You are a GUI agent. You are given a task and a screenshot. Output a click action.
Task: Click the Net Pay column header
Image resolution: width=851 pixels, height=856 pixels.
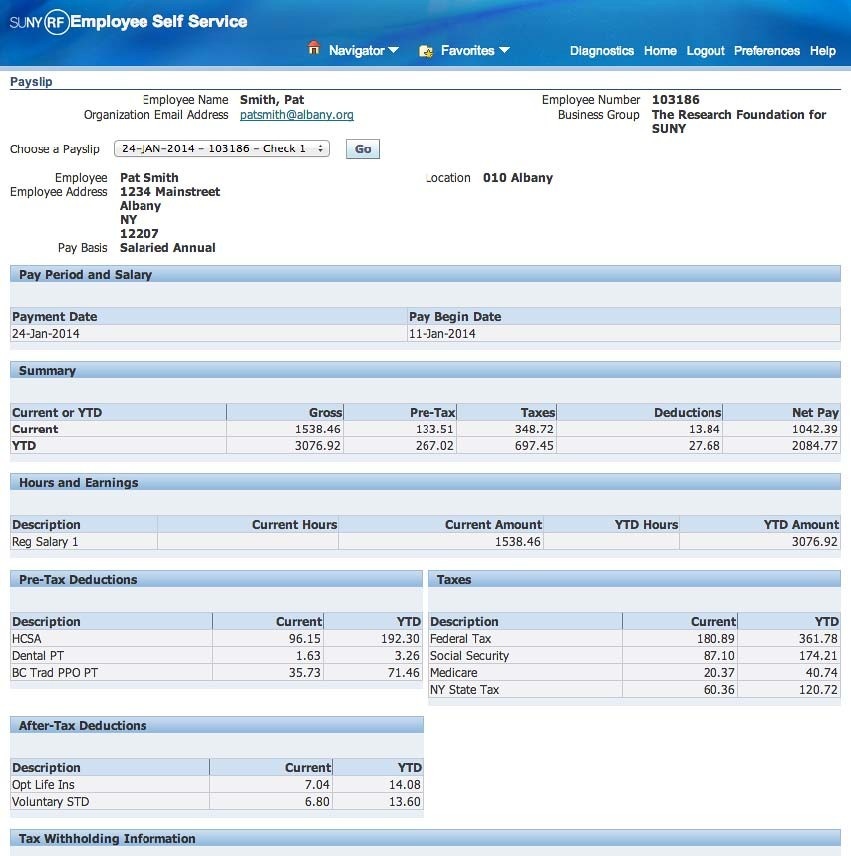pos(814,412)
